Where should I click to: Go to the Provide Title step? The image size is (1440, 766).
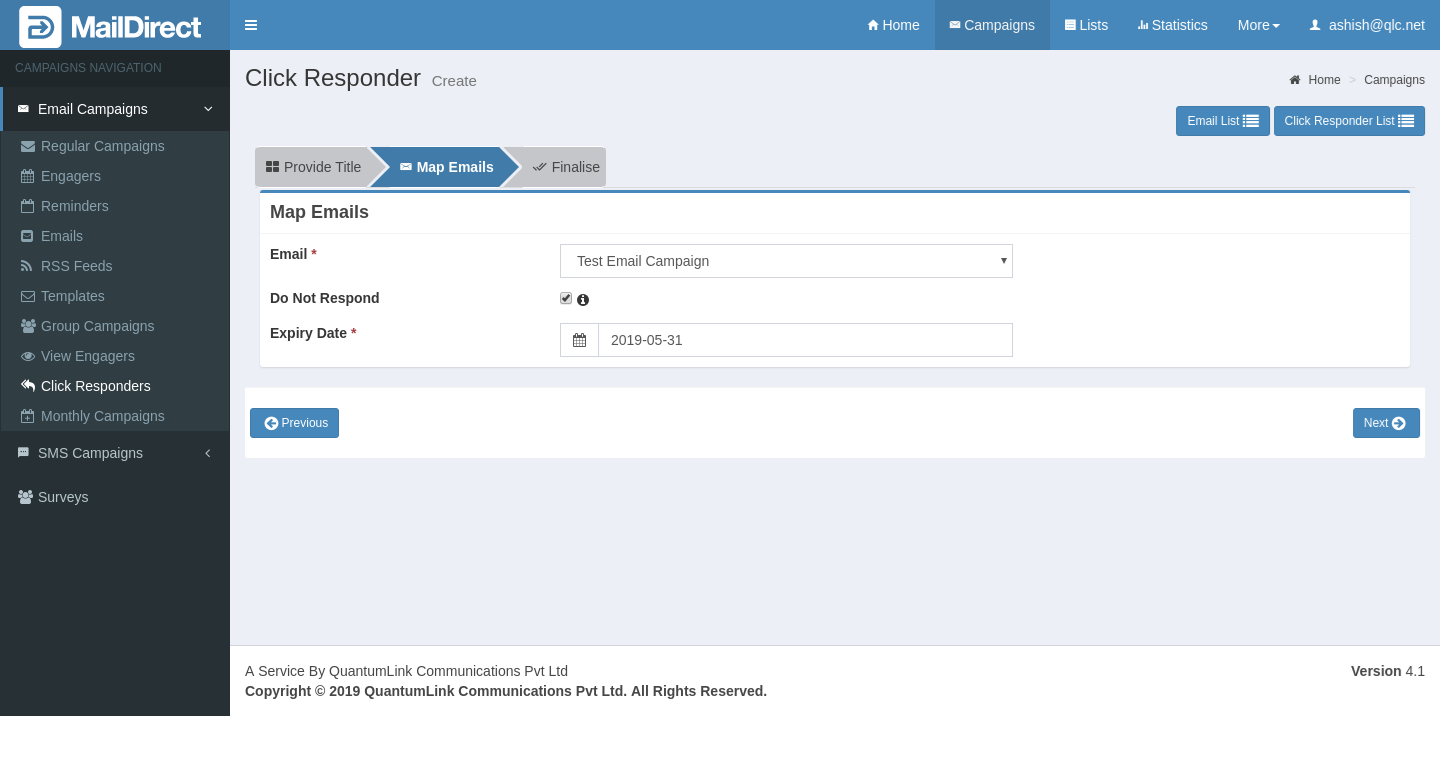tap(313, 167)
